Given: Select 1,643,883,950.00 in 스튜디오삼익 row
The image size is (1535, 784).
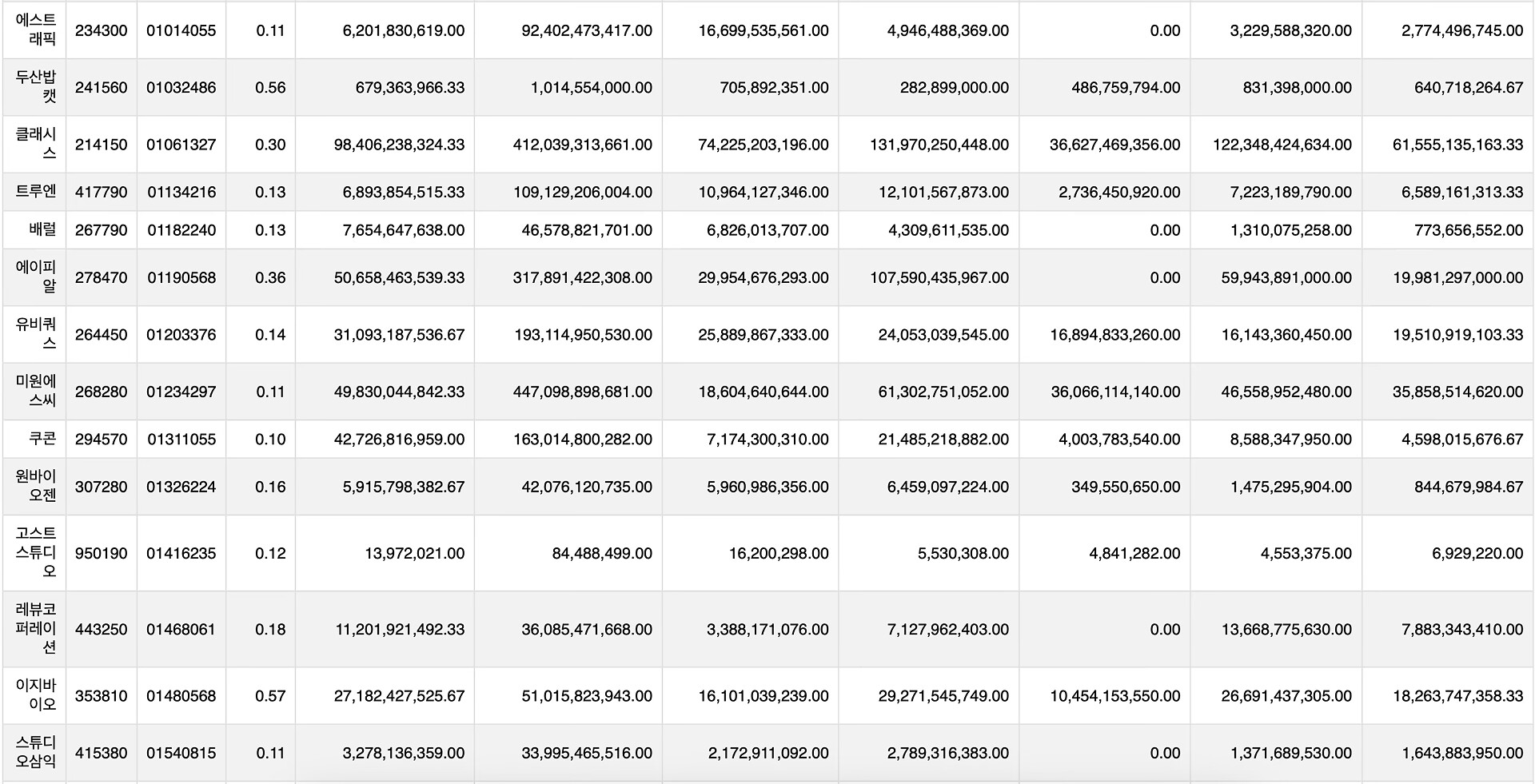Looking at the screenshot, I should click(x=1461, y=753).
